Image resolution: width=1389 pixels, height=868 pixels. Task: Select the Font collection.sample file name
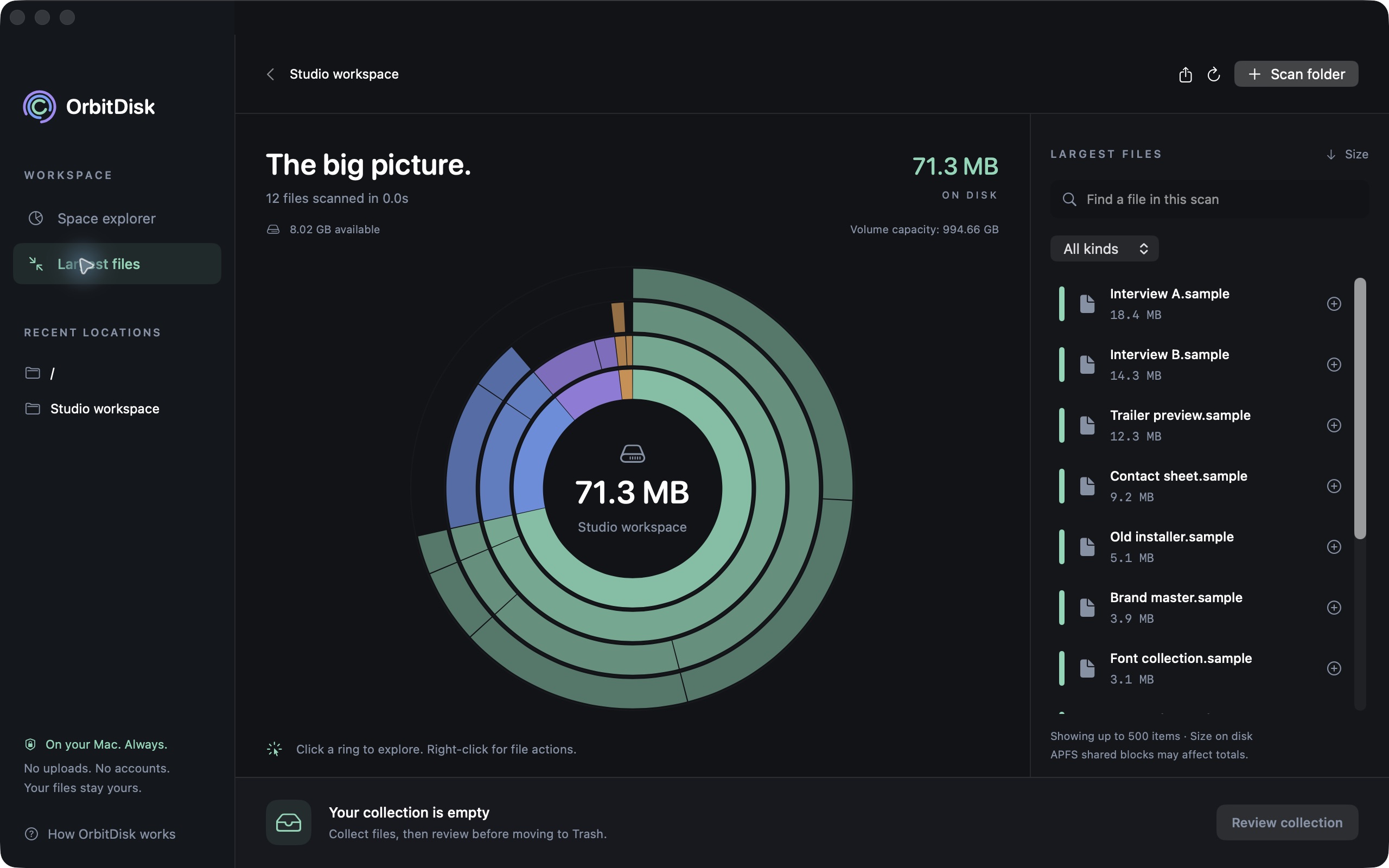coord(1181,659)
